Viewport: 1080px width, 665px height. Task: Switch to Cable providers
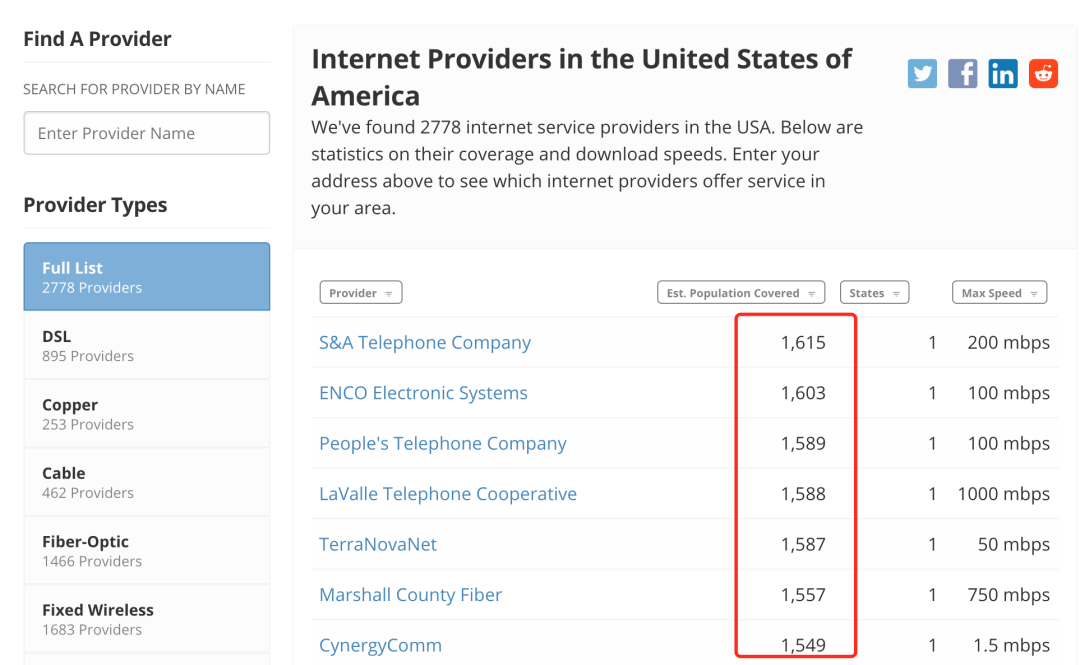tap(147, 482)
